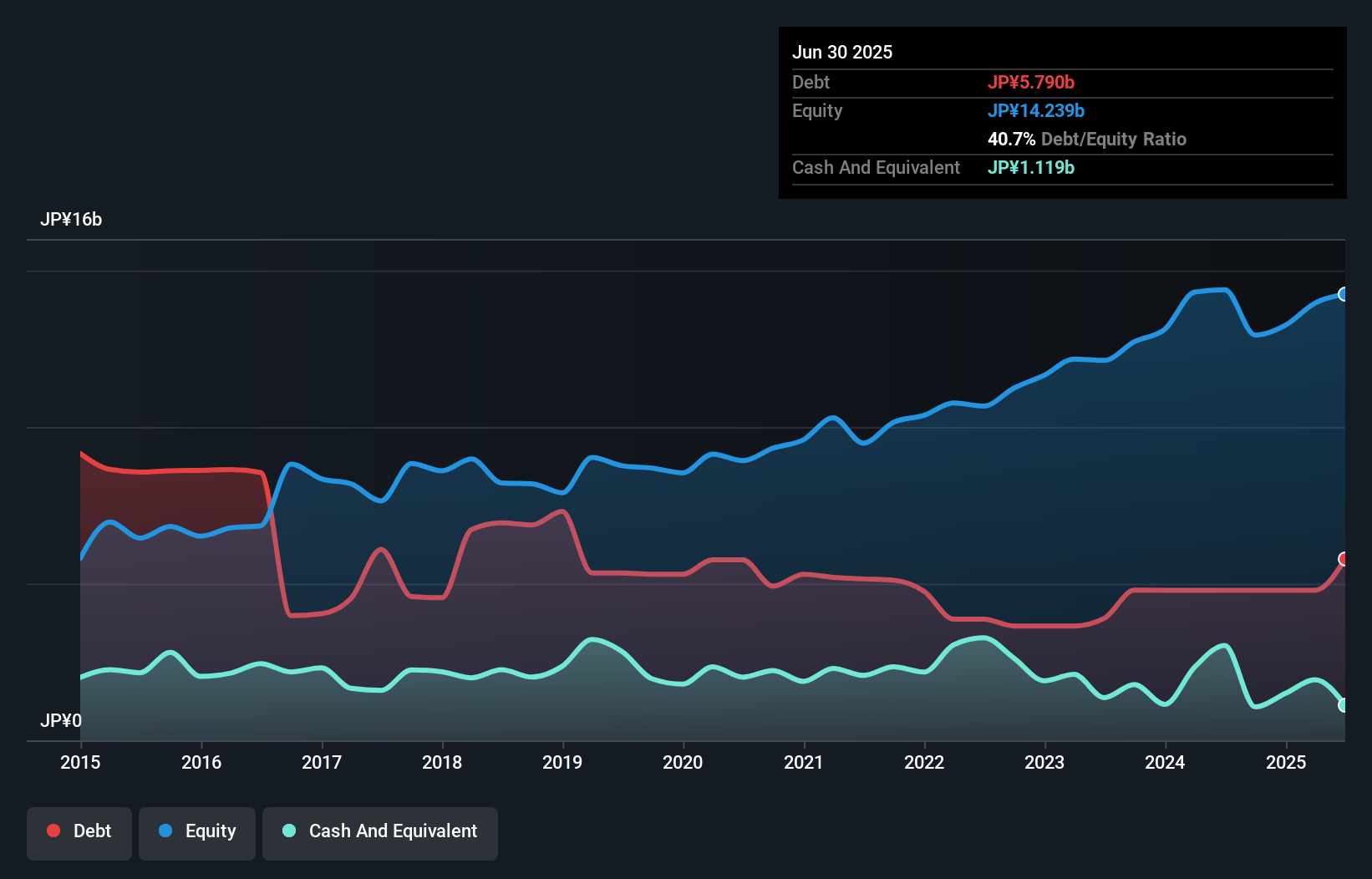Click the 2015 x-axis label

pos(80,762)
